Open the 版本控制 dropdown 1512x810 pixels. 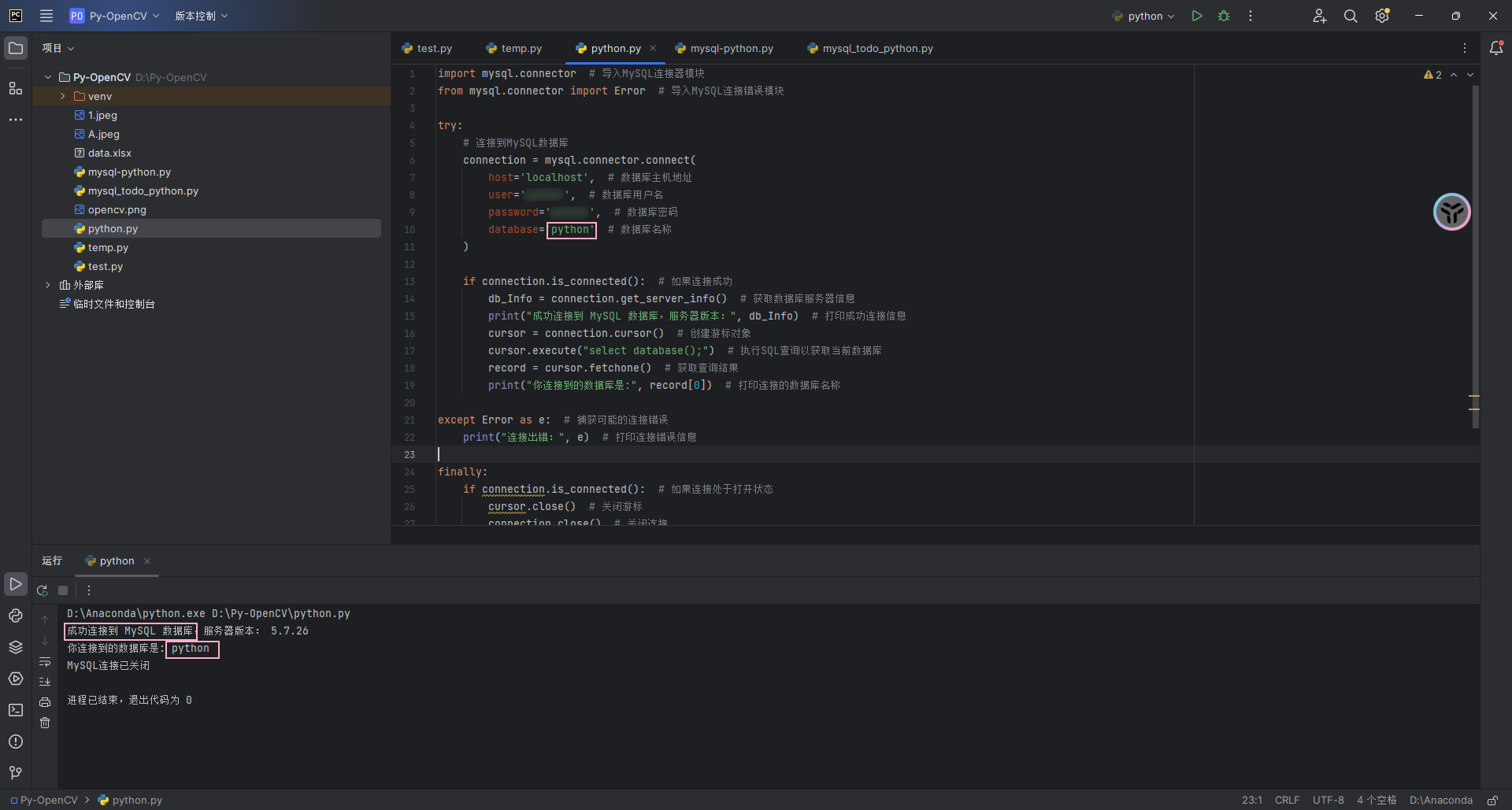[x=202, y=16]
